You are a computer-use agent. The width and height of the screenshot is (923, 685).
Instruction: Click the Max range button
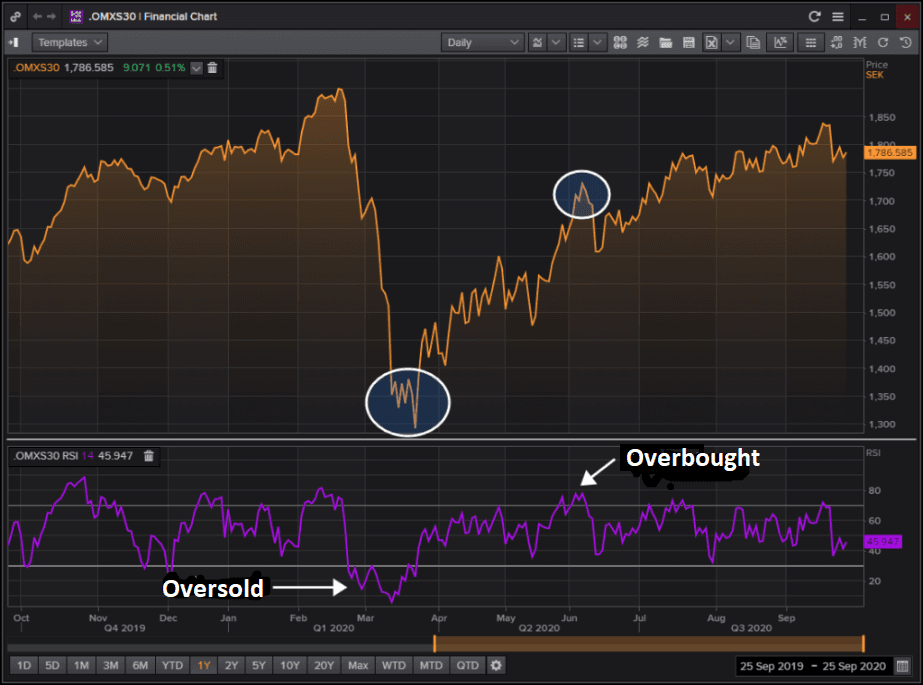coord(358,666)
